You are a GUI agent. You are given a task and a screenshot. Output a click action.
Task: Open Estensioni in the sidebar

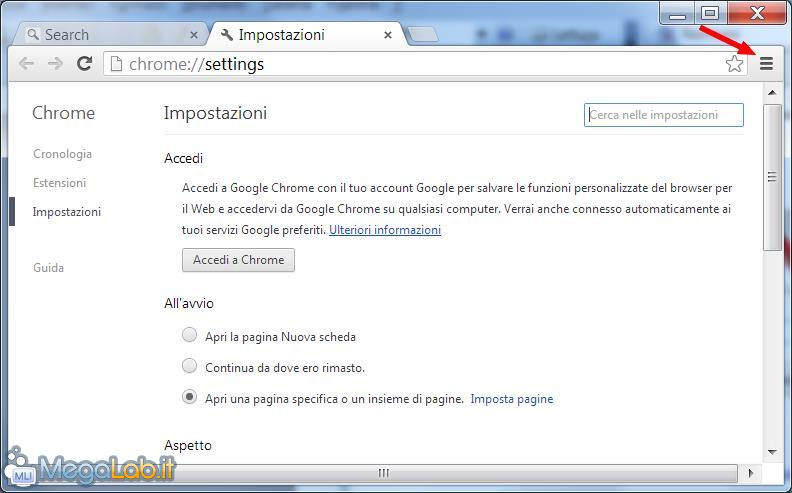(x=60, y=183)
